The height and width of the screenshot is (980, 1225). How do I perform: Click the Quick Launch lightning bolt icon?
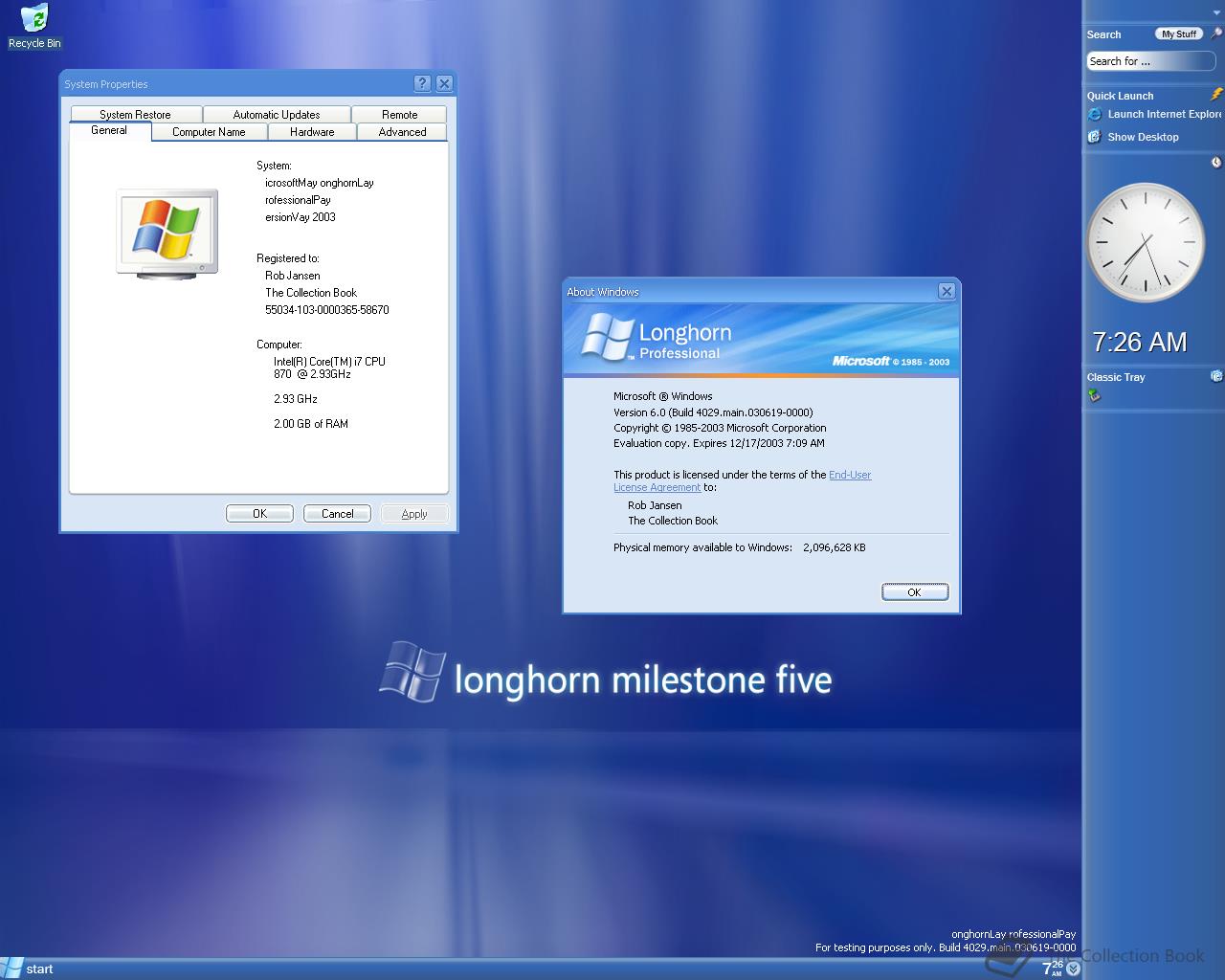tap(1216, 95)
